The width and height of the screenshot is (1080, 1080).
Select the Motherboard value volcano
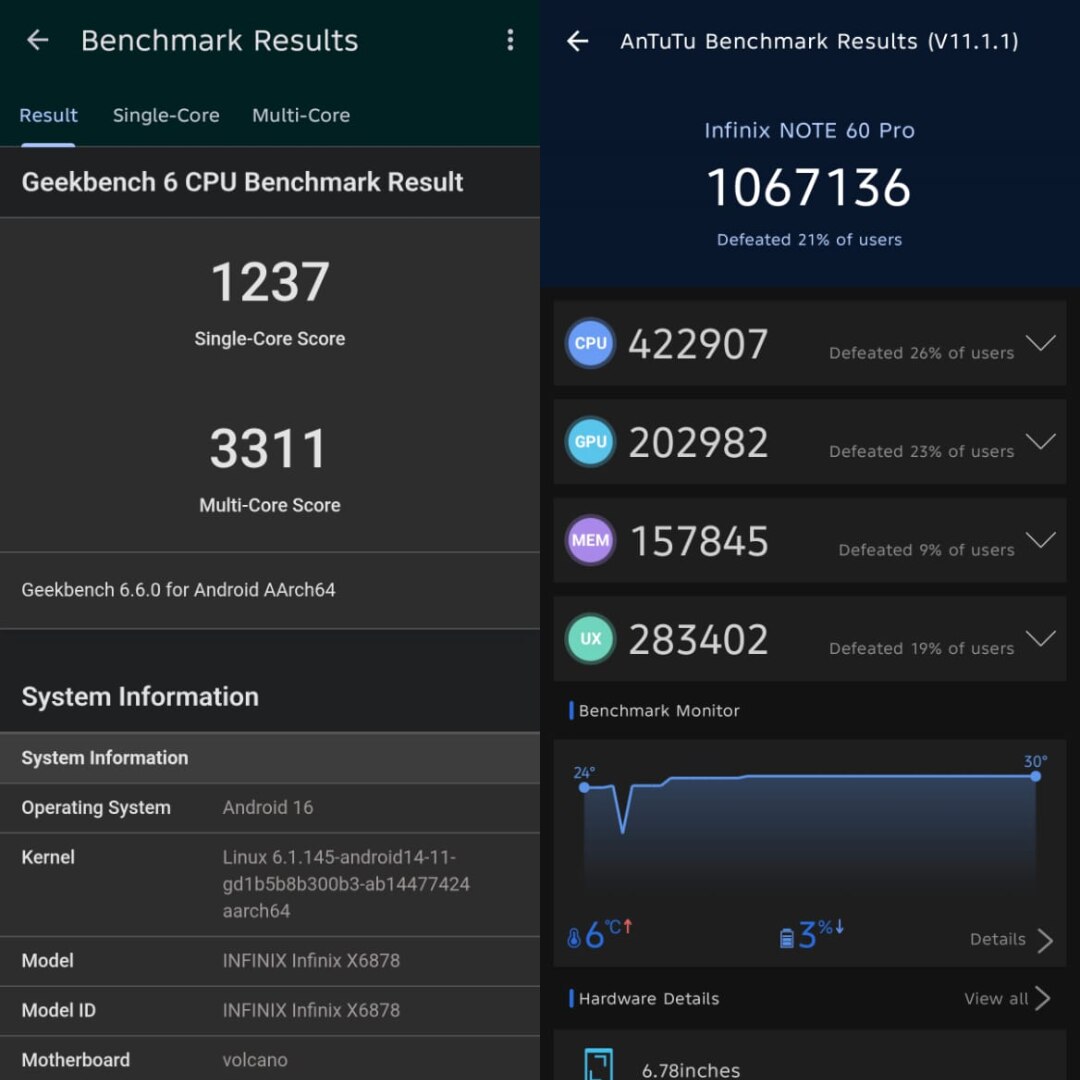click(x=255, y=1059)
